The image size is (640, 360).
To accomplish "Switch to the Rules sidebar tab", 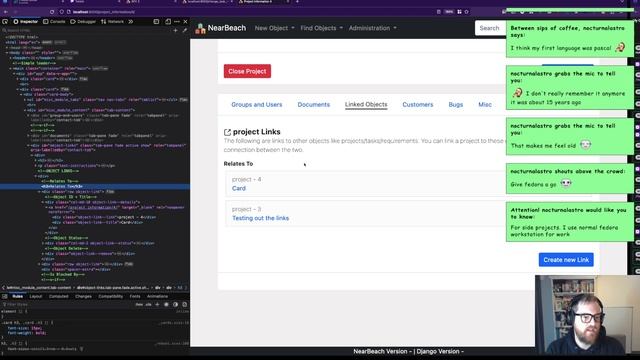I will [18, 296].
